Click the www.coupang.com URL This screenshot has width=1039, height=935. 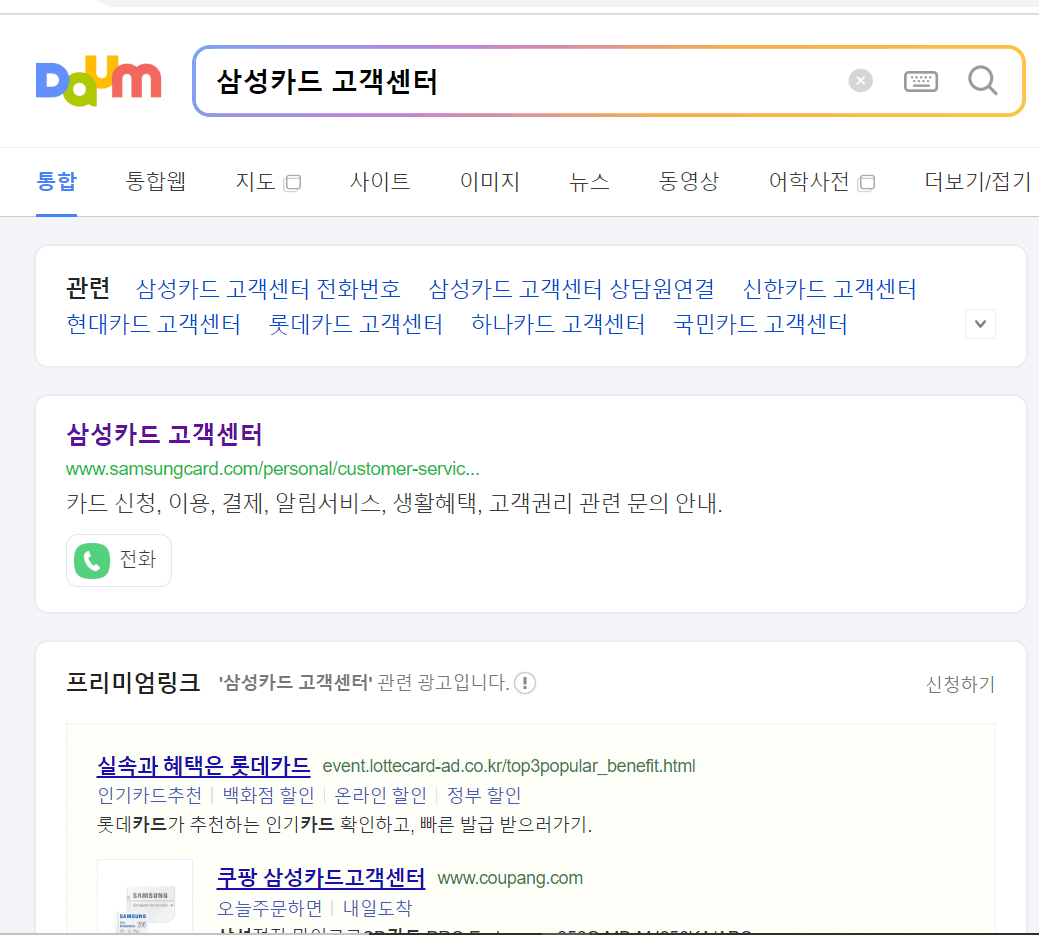click(510, 878)
